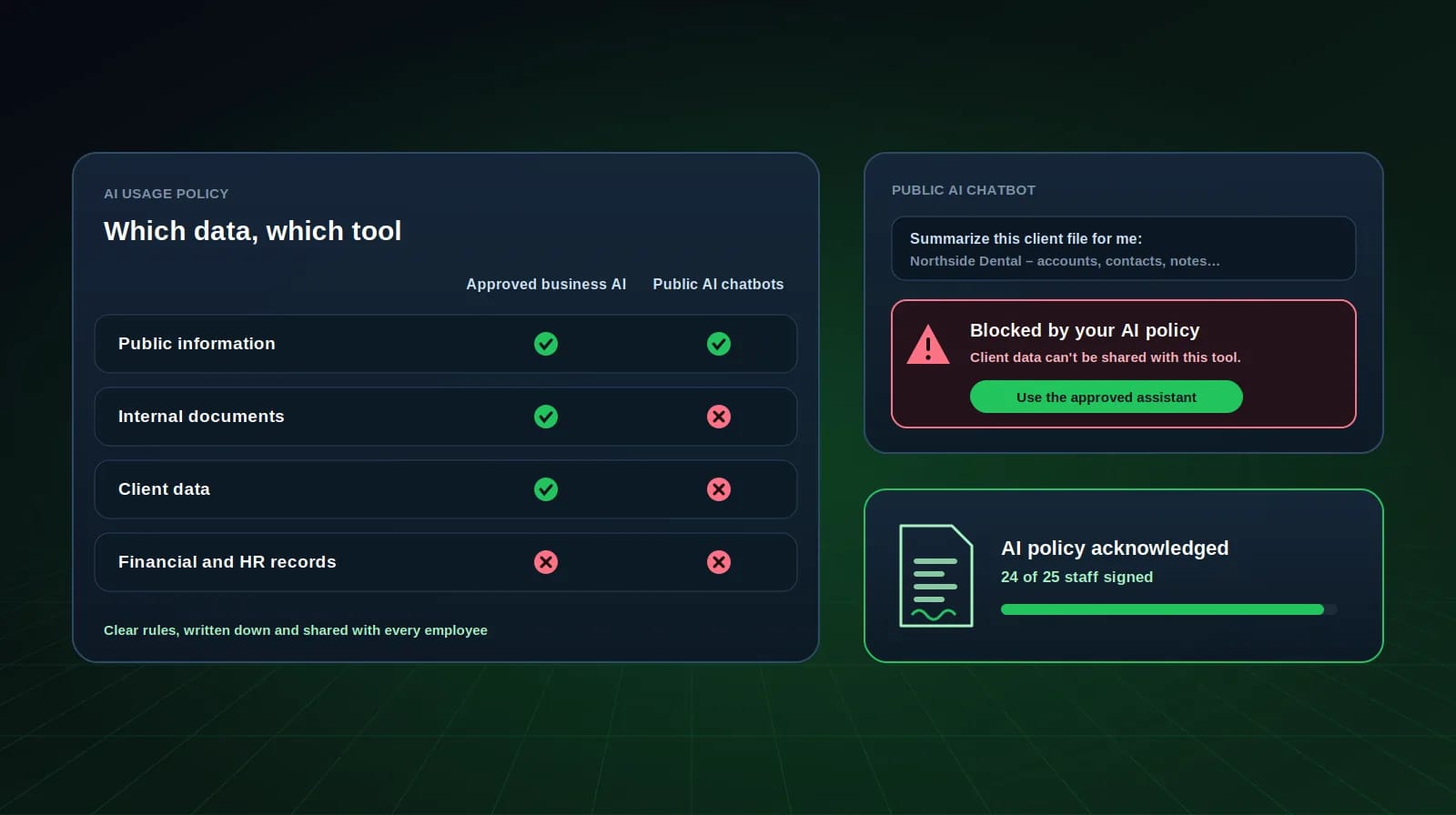Click the green check for Public information under Approved business AI
The width and height of the screenshot is (1456, 815).
(x=546, y=344)
